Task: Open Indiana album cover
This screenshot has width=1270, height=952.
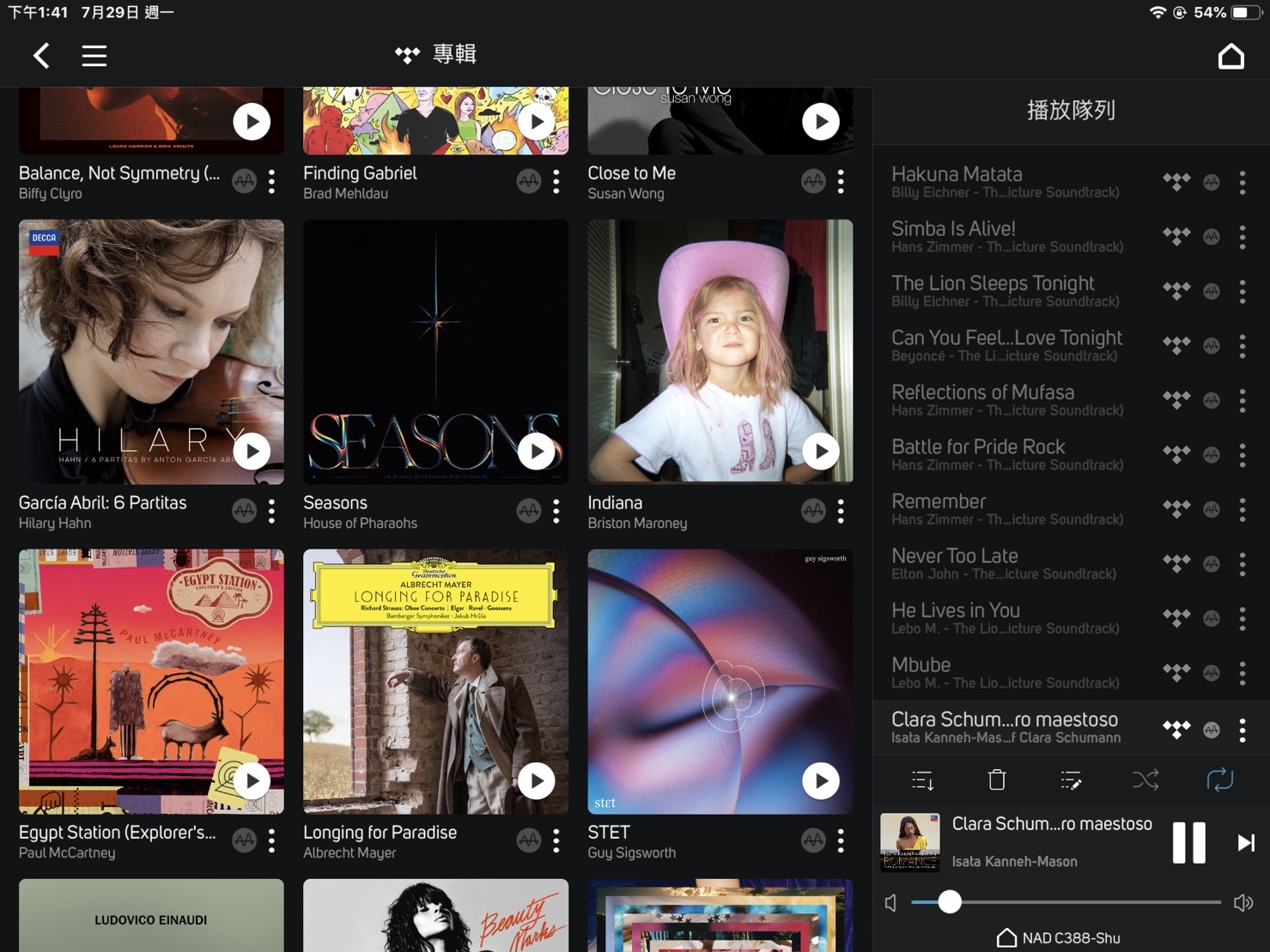Action: tap(720, 352)
